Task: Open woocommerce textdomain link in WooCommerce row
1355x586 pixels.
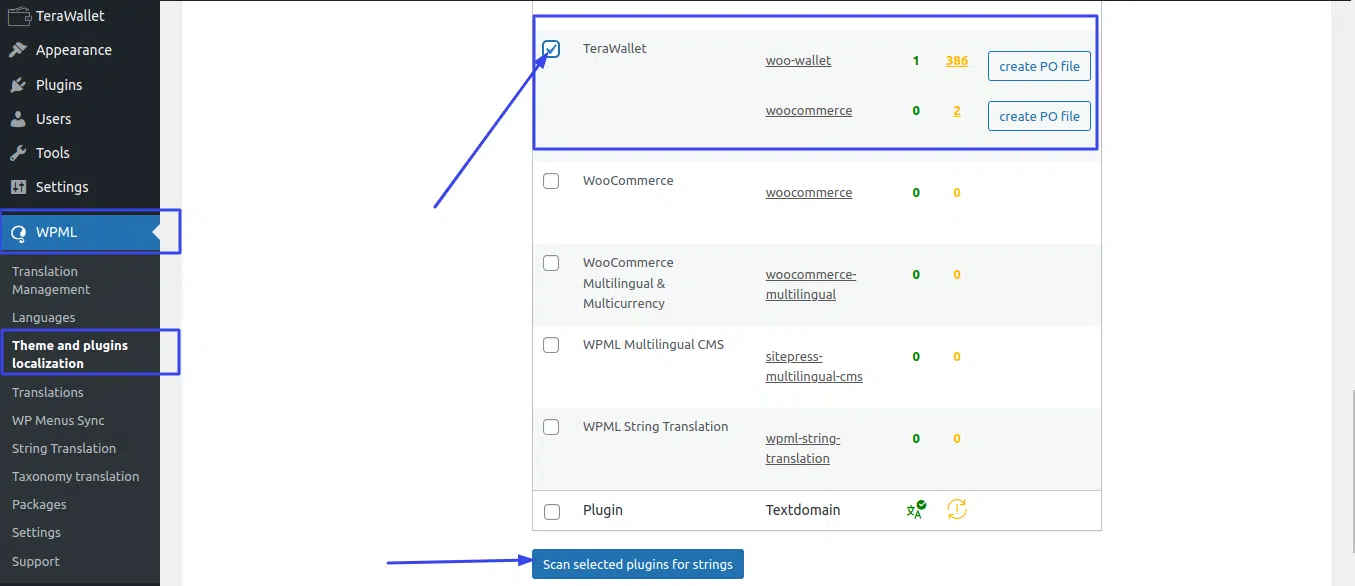Action: click(809, 192)
